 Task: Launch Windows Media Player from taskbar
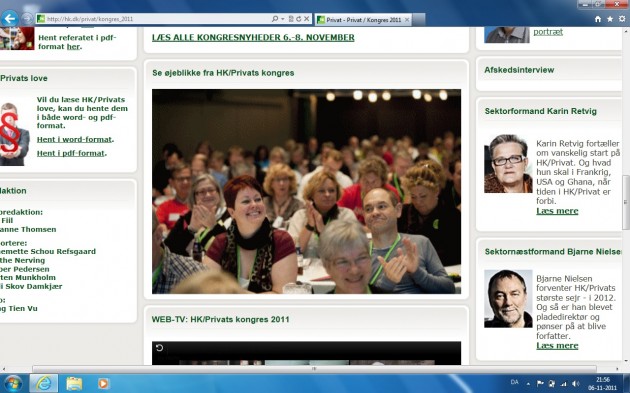click(103, 383)
